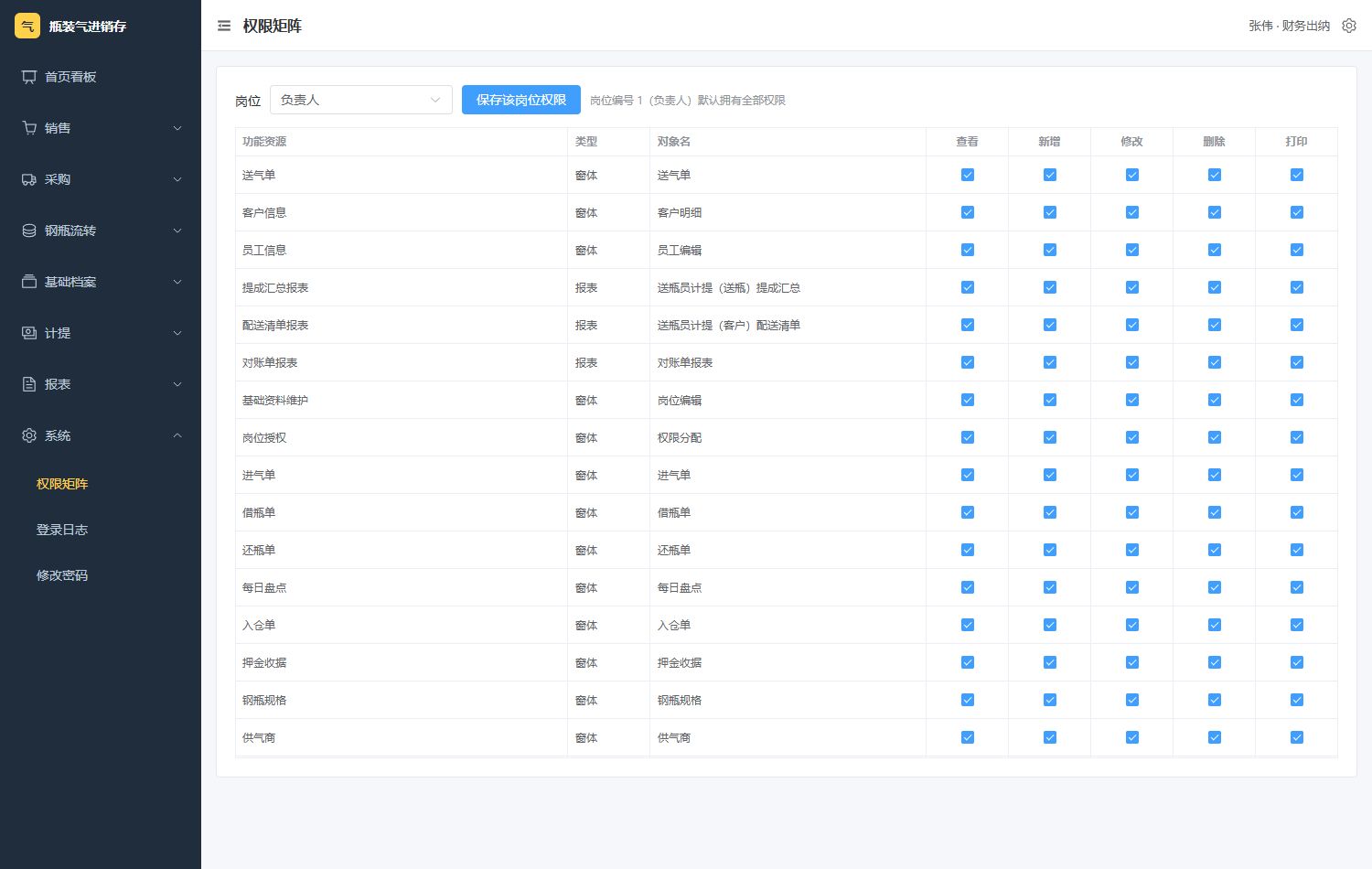
Task: Uncheck 查看 for 送气单 row
Action: coord(968,175)
